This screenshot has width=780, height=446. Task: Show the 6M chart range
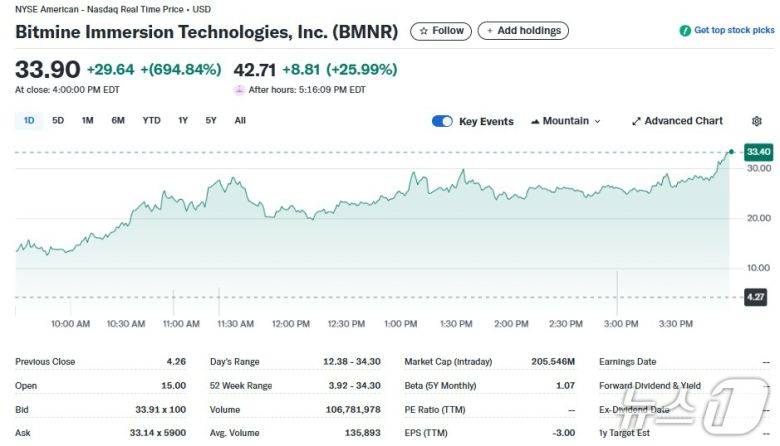coord(118,121)
